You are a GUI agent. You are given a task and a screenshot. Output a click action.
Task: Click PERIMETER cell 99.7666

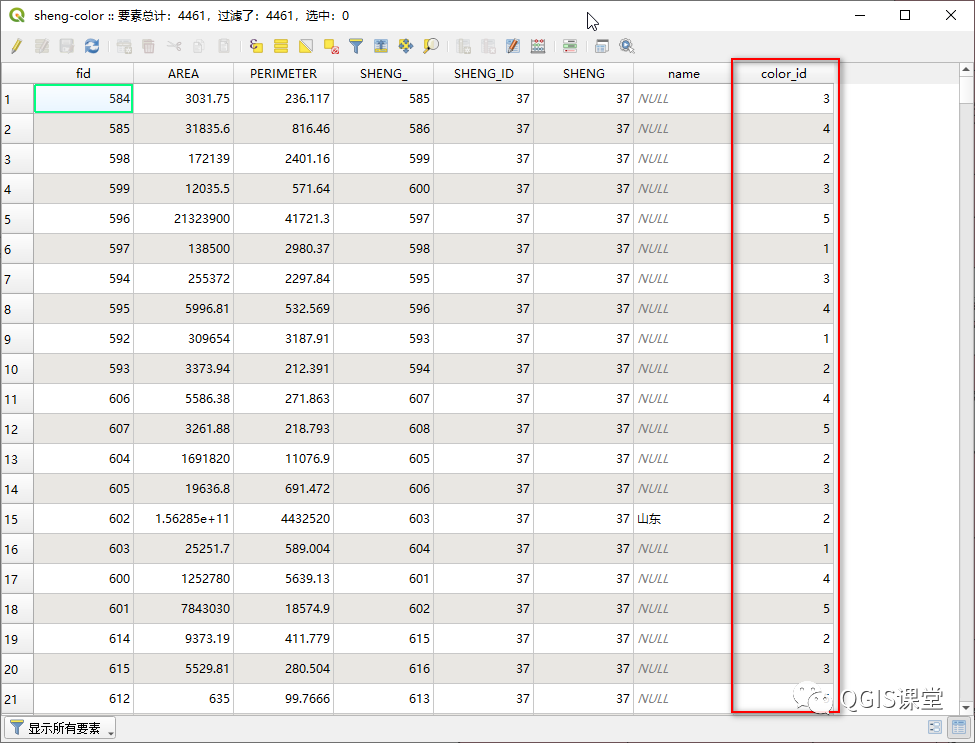click(284, 699)
